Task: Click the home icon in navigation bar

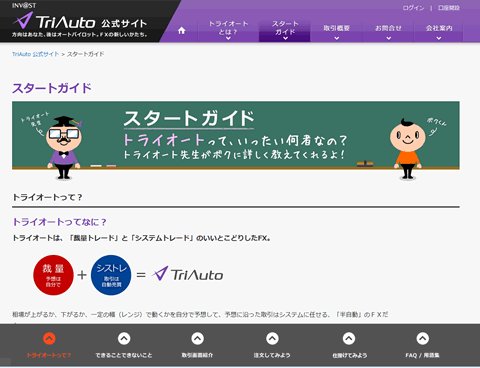Action: pyautogui.click(x=181, y=31)
